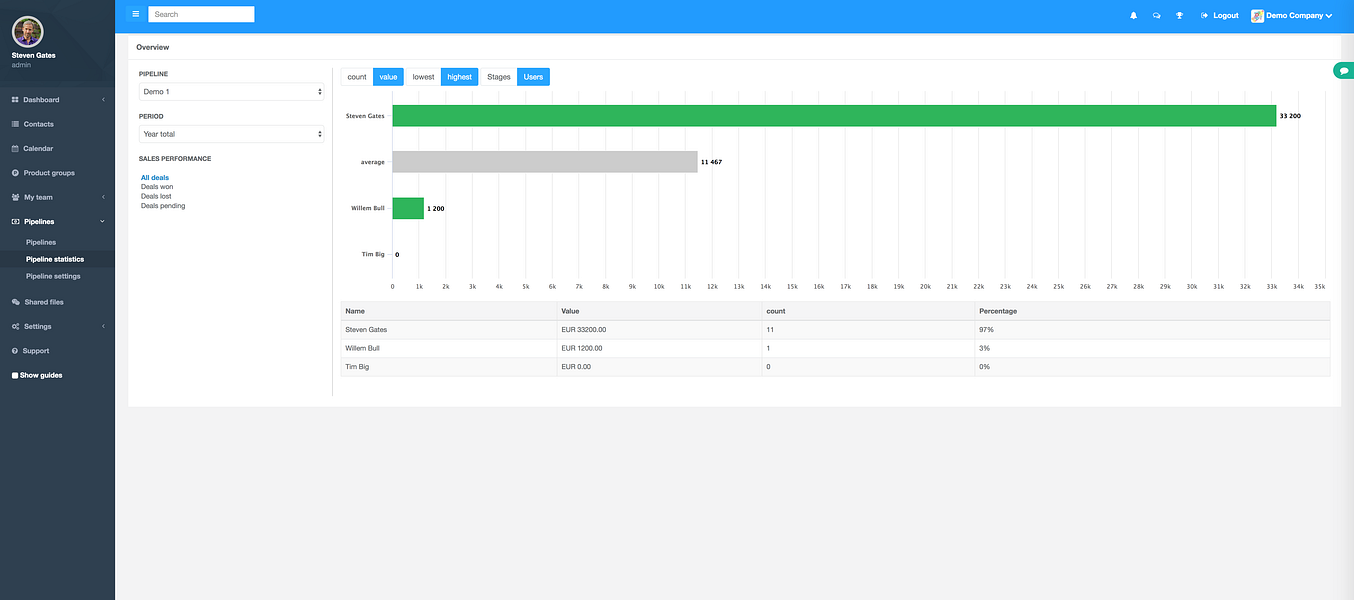
Task: Click the Pipelines money icon
Action: click(15, 221)
